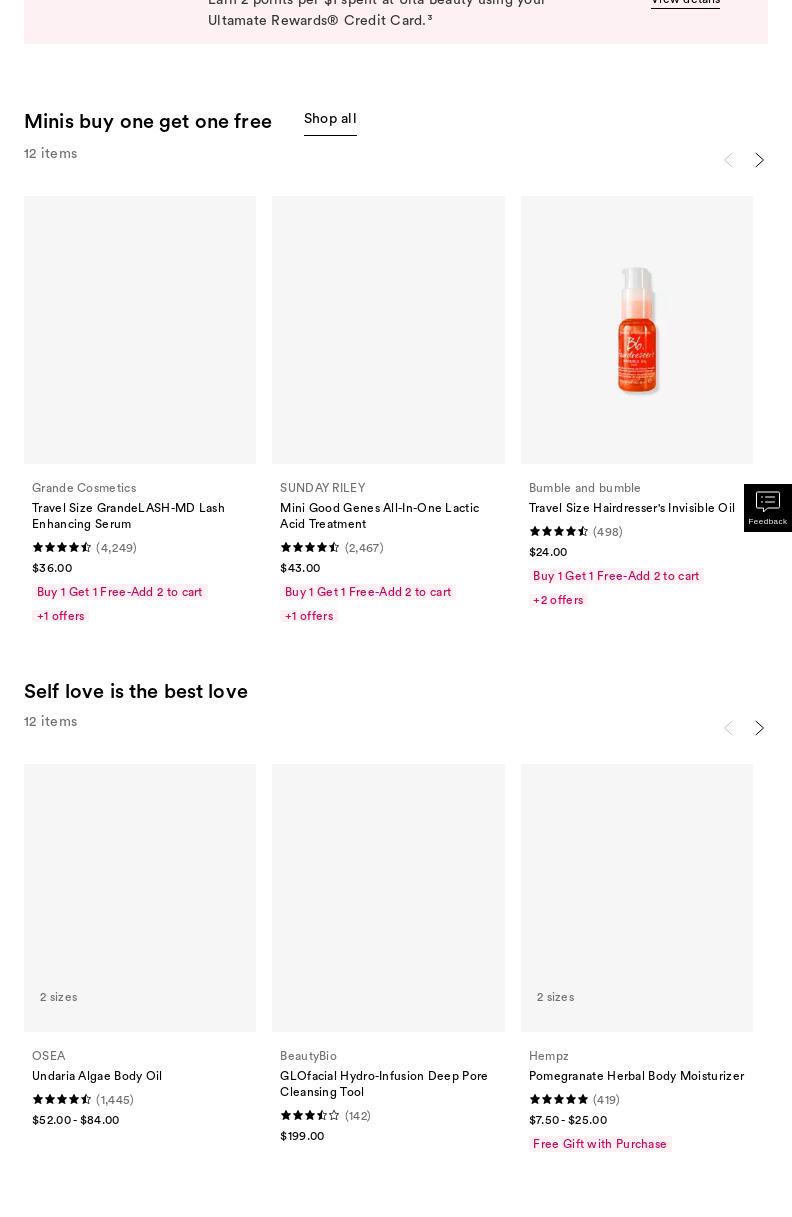This screenshot has width=792, height=1217.
Task: Expand +2 offers on Bumble and bumble oil
Action: (558, 600)
